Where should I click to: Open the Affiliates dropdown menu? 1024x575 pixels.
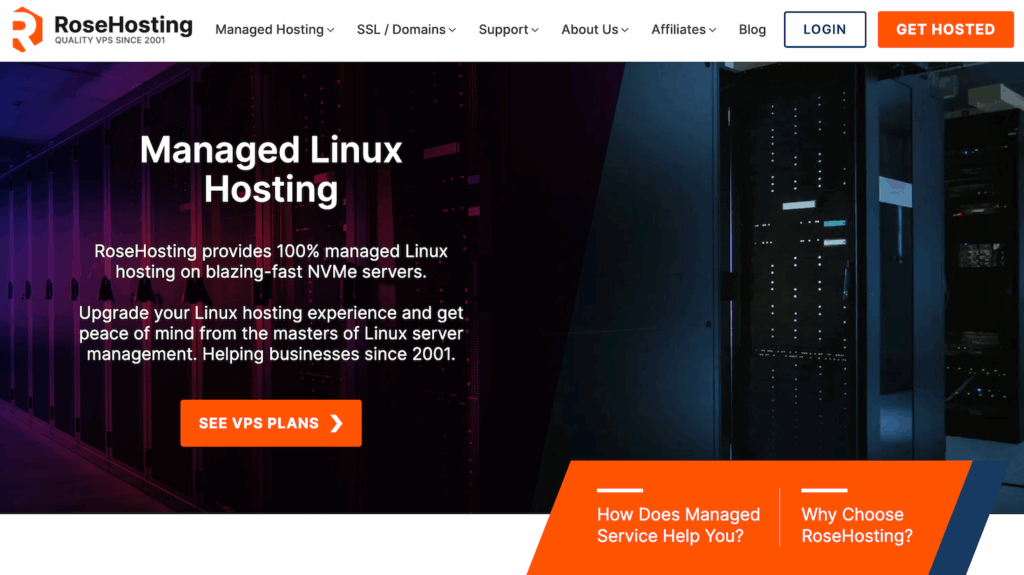[683, 29]
